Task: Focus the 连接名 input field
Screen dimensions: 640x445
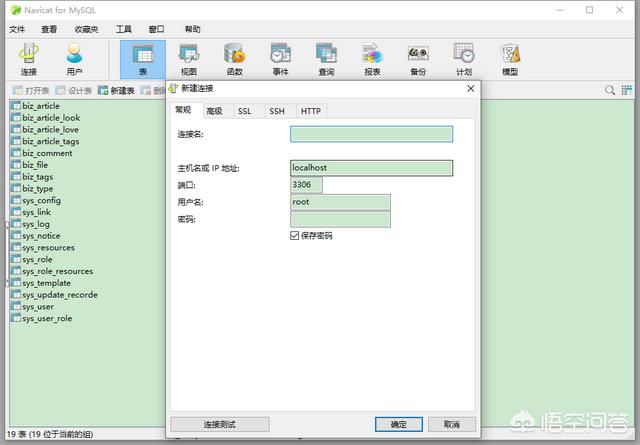Action: pos(371,134)
